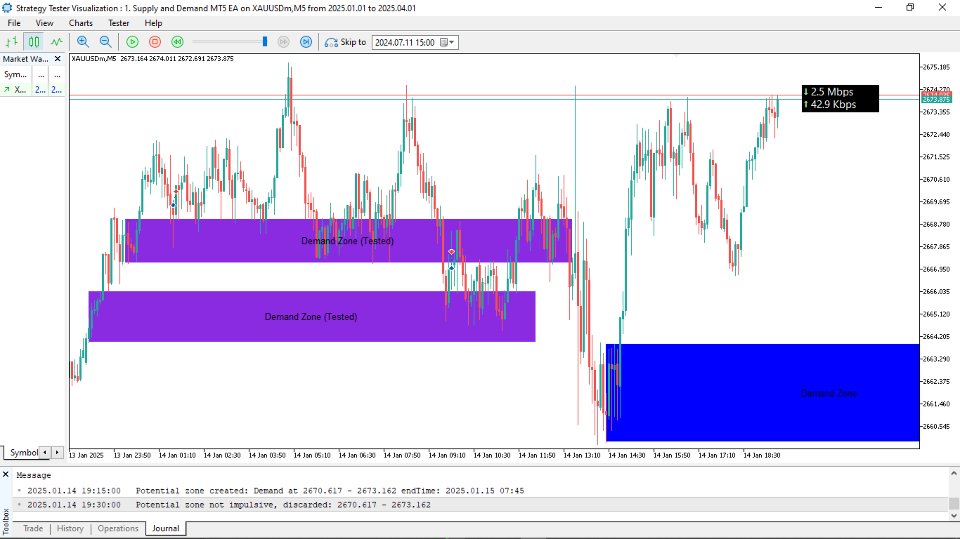Click the 2668.780 price axis label
This screenshot has height=539, width=960.
click(x=936, y=224)
